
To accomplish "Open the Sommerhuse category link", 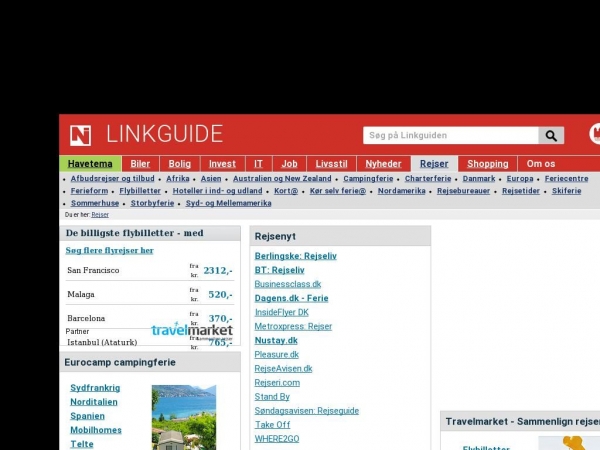I will (95, 203).
